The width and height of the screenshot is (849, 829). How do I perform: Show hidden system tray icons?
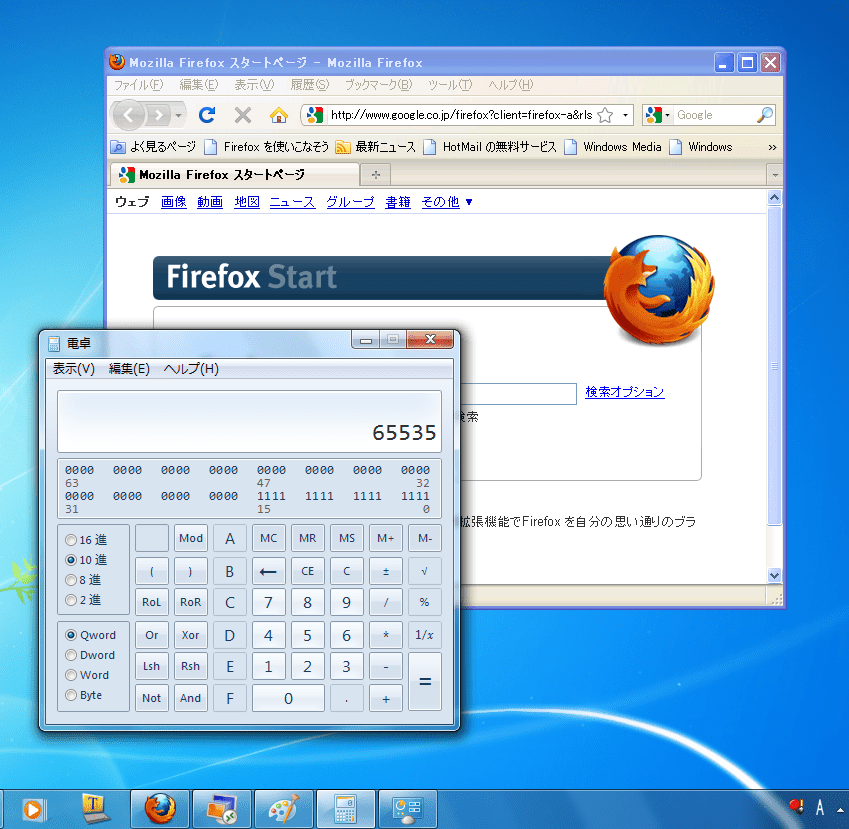(840, 810)
